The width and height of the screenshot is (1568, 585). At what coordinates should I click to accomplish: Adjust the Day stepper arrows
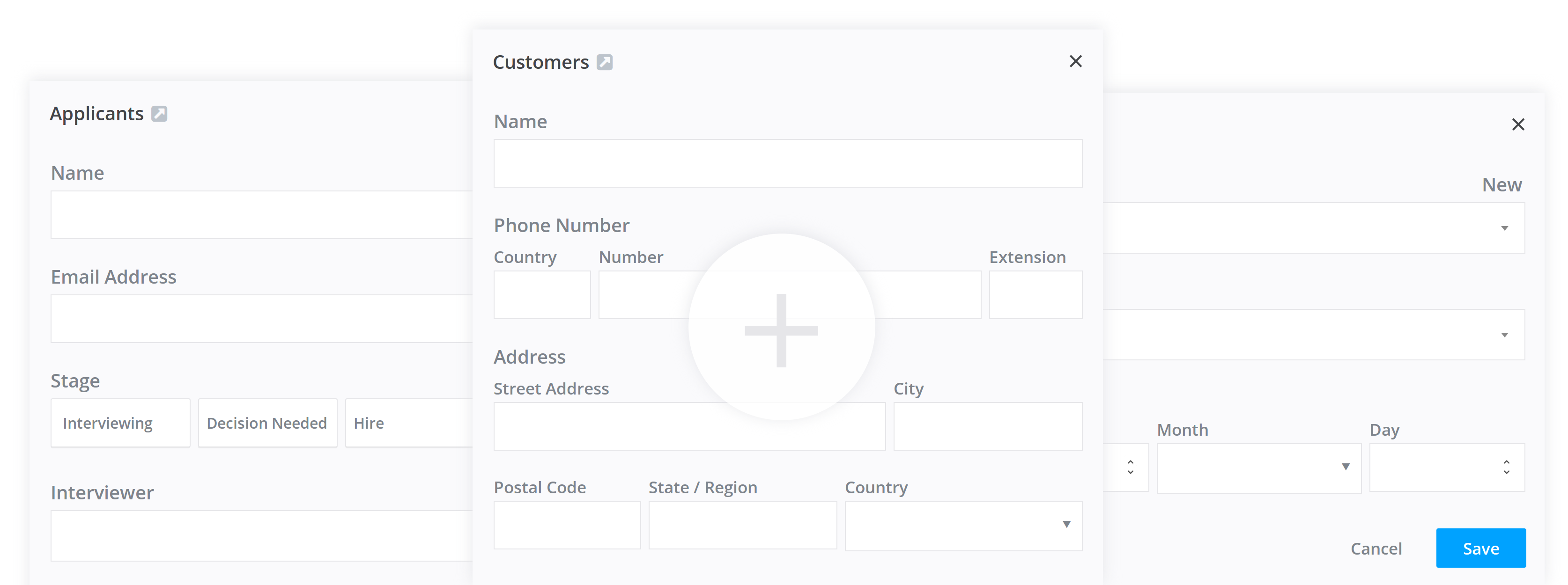1506,467
